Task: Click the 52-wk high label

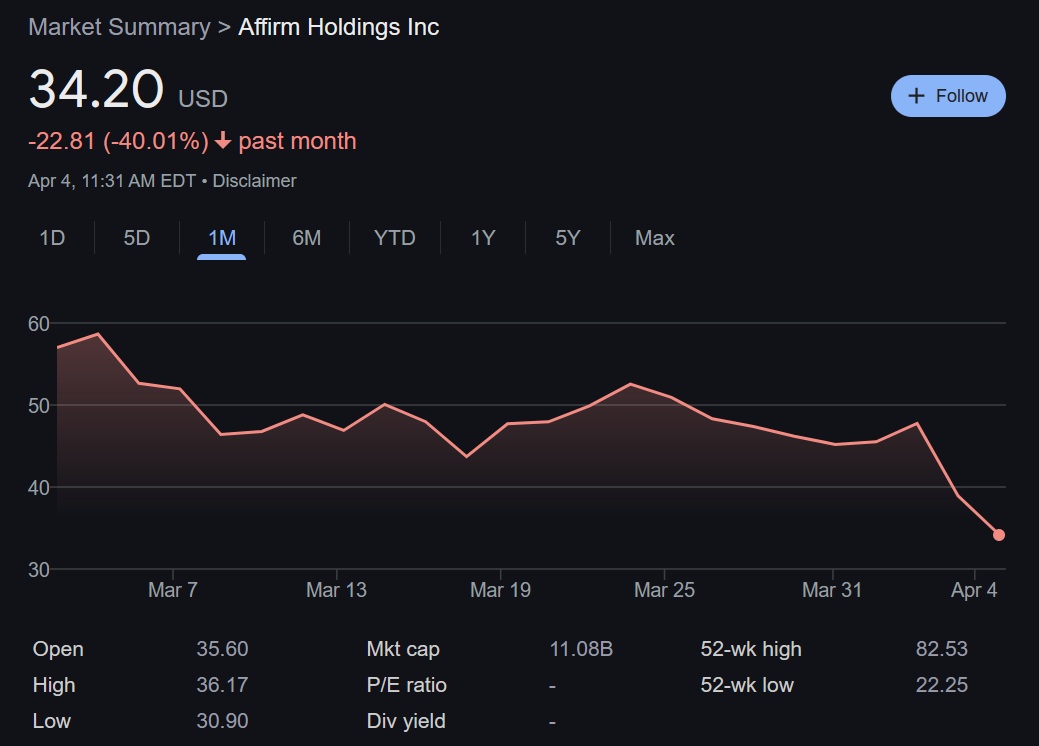Action: (x=751, y=649)
